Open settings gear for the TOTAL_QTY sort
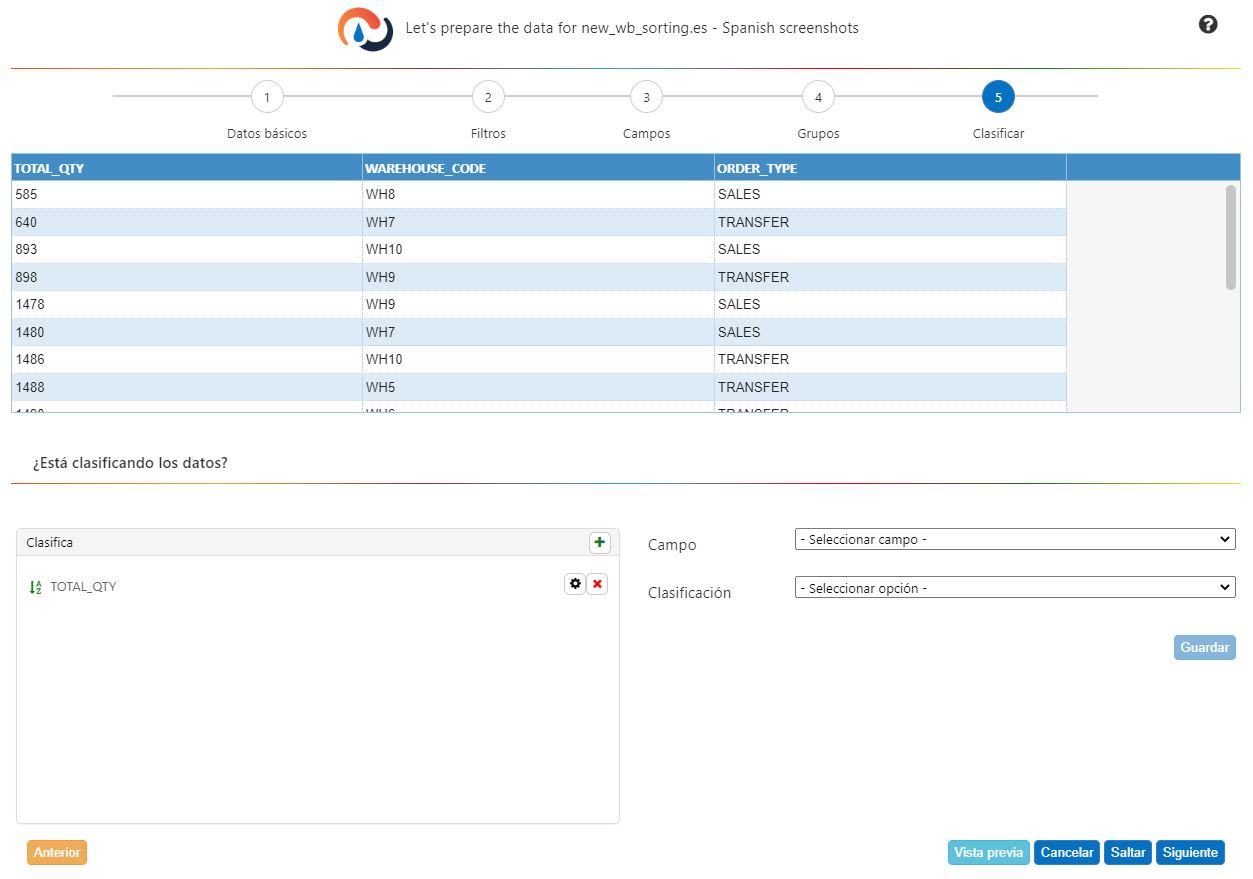Screen dimensions: 1253x879 [575, 584]
